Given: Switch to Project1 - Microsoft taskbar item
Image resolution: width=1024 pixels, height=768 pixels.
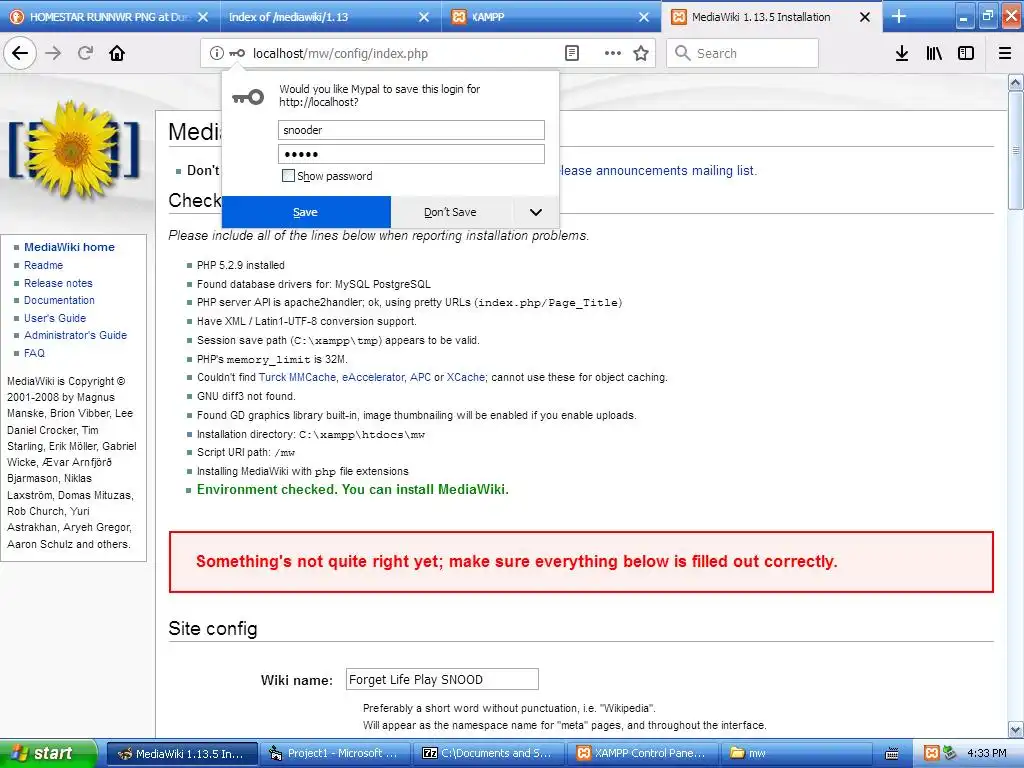Looking at the screenshot, I should (x=336, y=753).
